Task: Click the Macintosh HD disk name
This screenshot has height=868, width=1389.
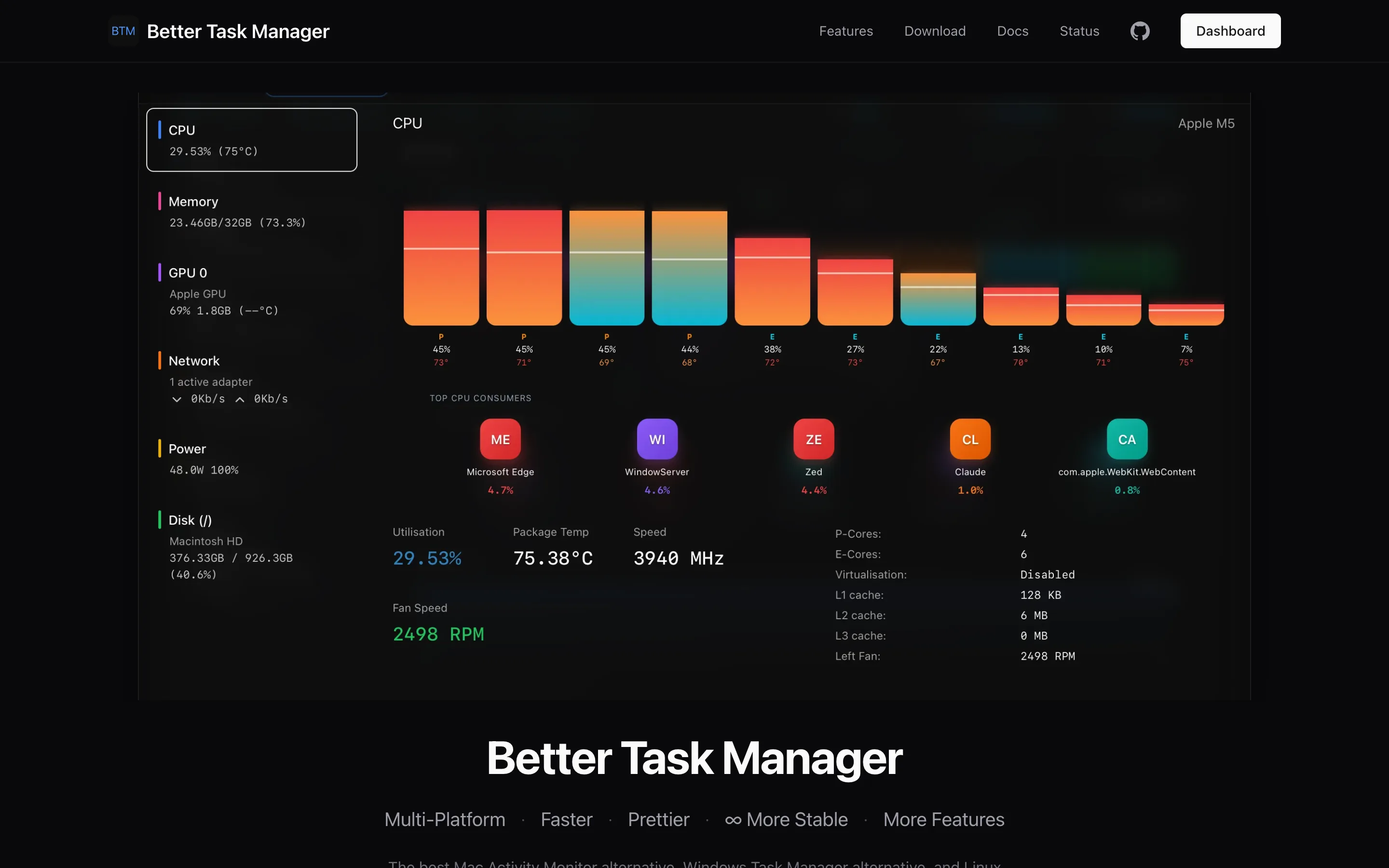Action: (206, 542)
